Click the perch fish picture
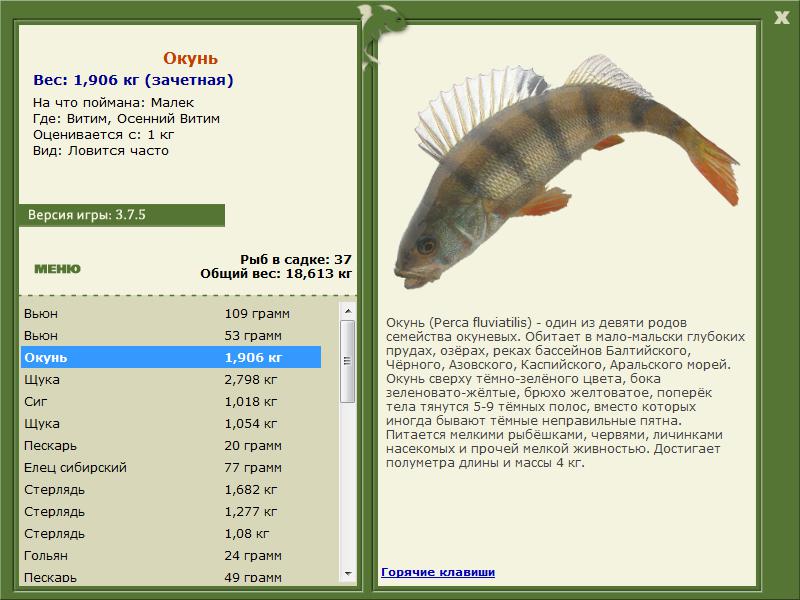 [565, 171]
